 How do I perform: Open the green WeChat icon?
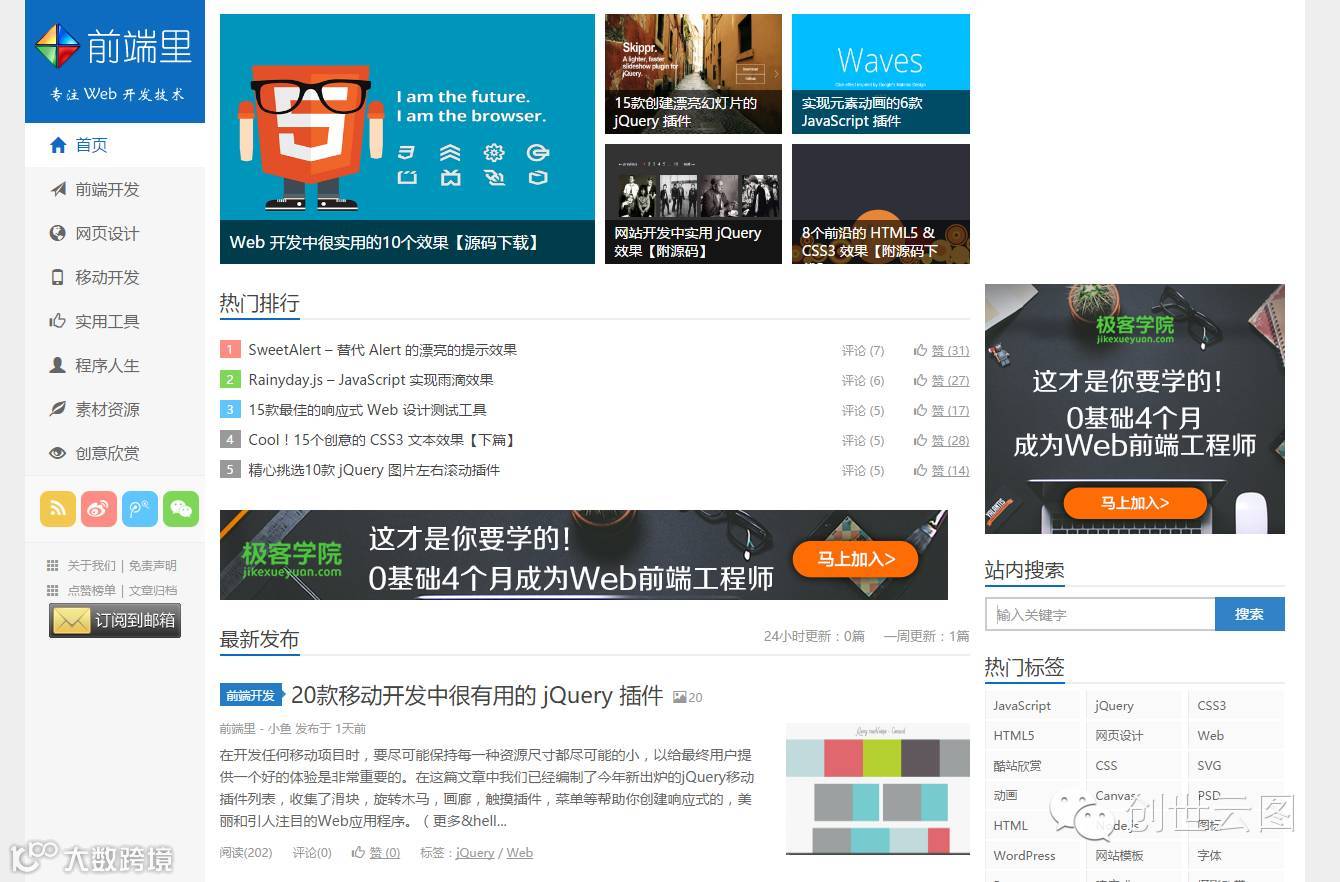click(x=181, y=509)
